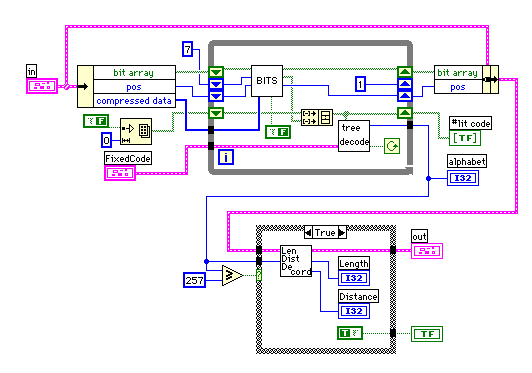Select the tree decode subVI
532x373 pixels.
[x=354, y=136]
